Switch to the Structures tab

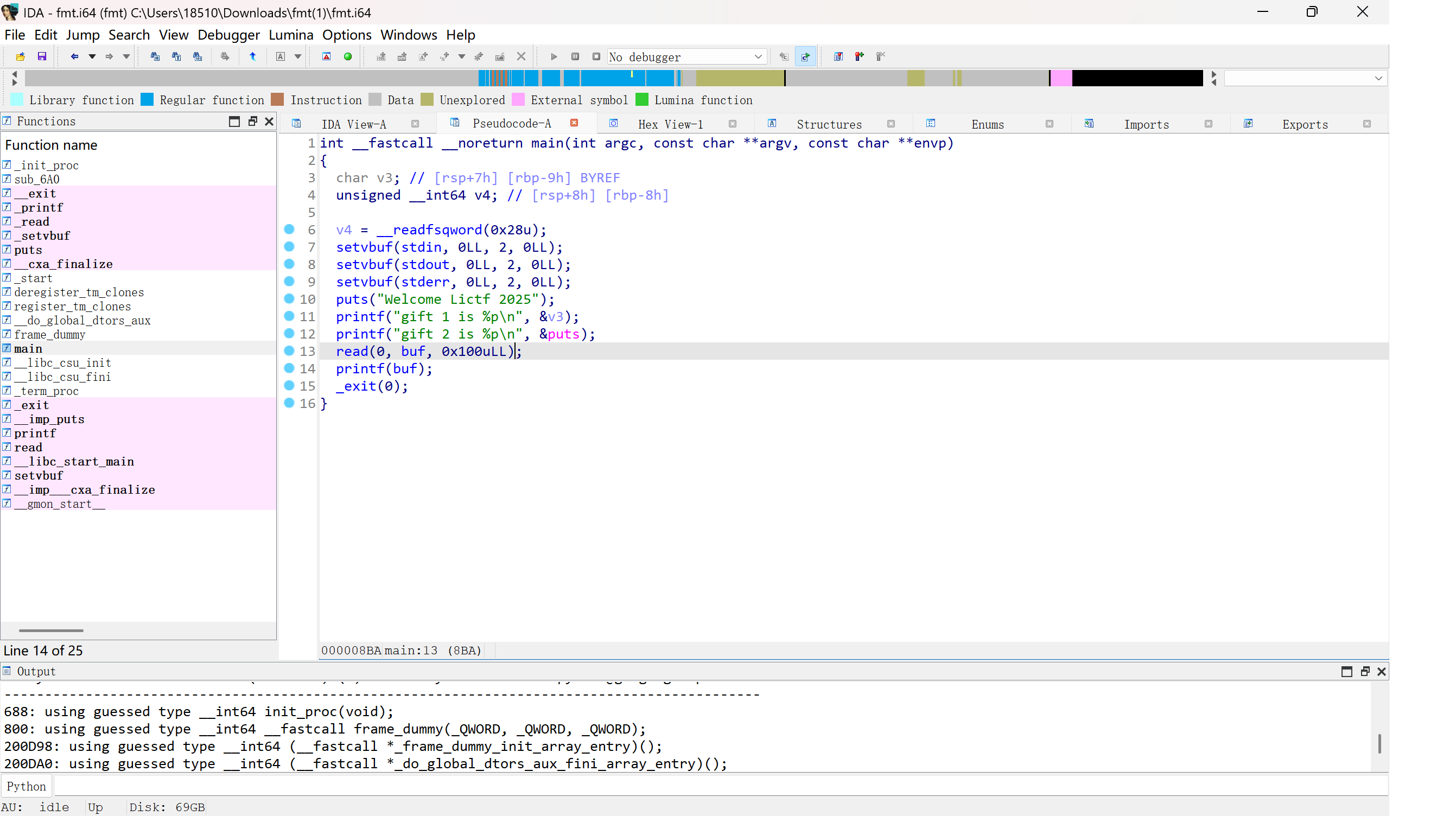(829, 124)
